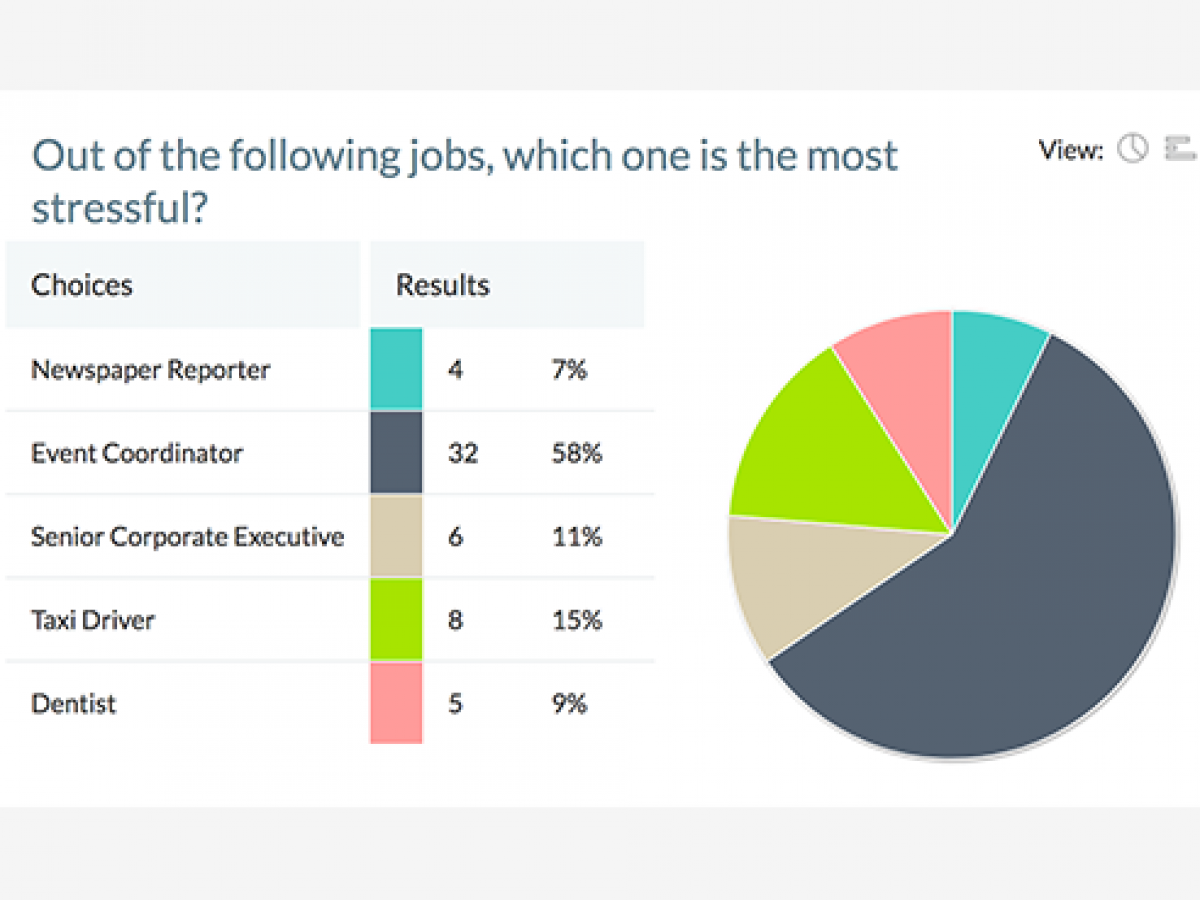This screenshot has width=1200, height=900.
Task: Click the Event Coordinator choice label
Action: click(136, 452)
